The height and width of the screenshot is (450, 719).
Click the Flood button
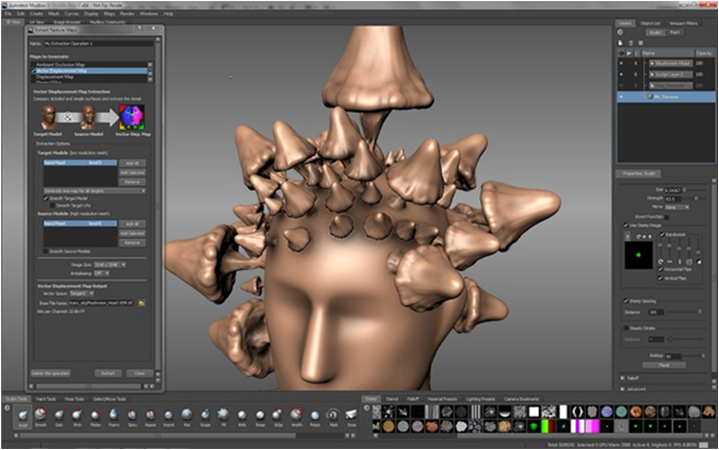664,365
